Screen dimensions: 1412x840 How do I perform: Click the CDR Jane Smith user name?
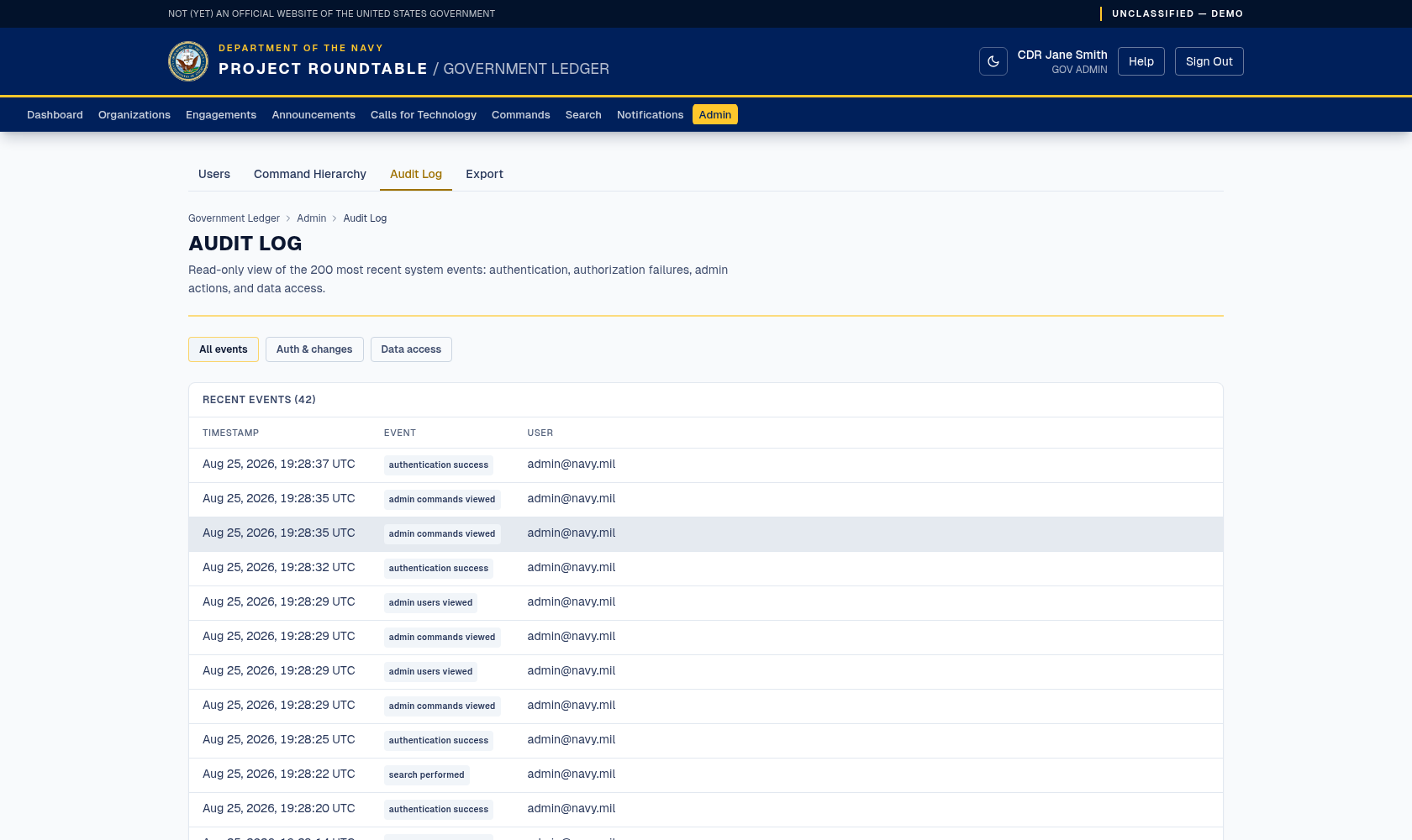tap(1062, 55)
